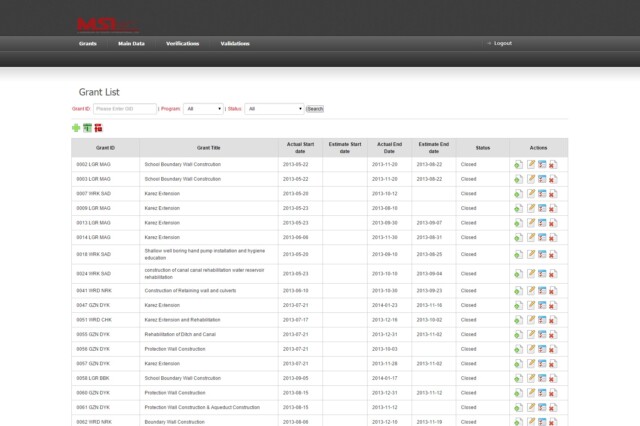Open the Grants menu
640x426 pixels.
(x=88, y=44)
